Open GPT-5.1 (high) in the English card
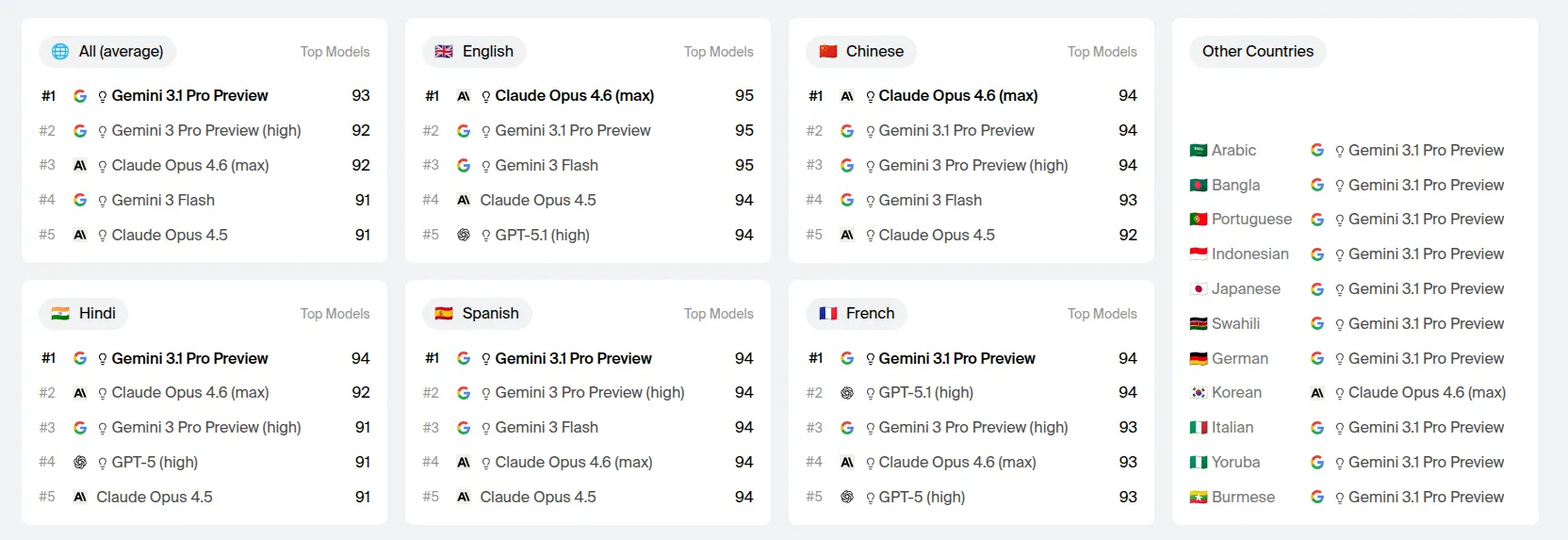 [x=542, y=235]
